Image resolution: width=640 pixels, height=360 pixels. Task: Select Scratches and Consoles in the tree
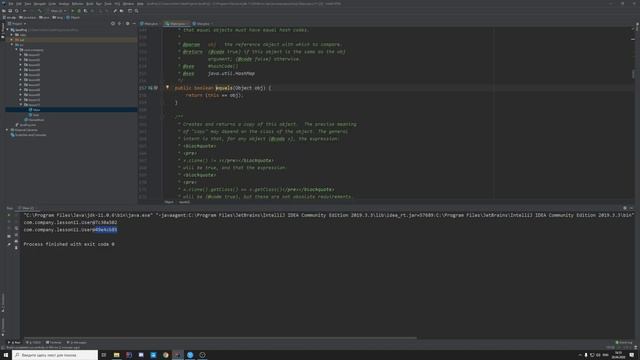click(x=28, y=135)
